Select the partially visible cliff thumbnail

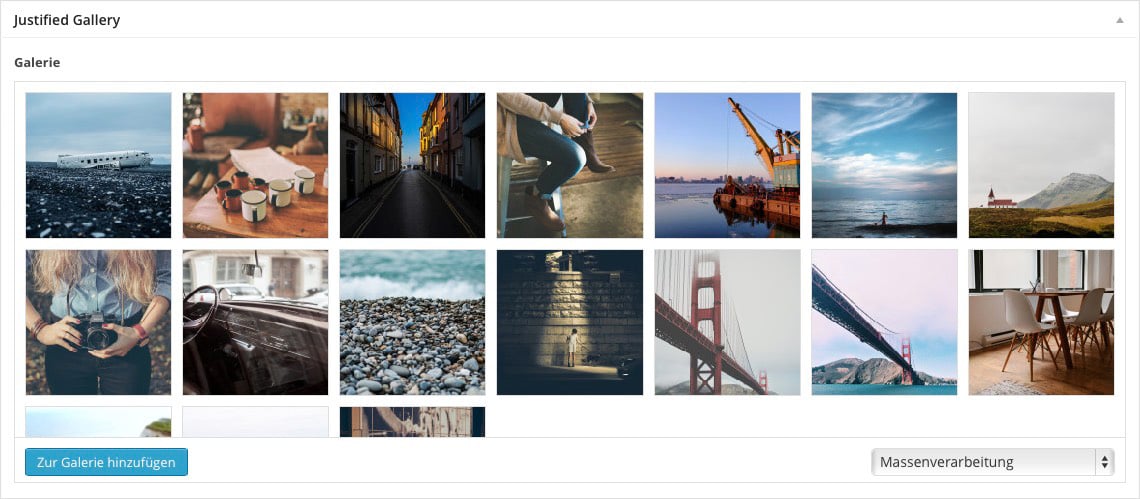(x=98, y=422)
